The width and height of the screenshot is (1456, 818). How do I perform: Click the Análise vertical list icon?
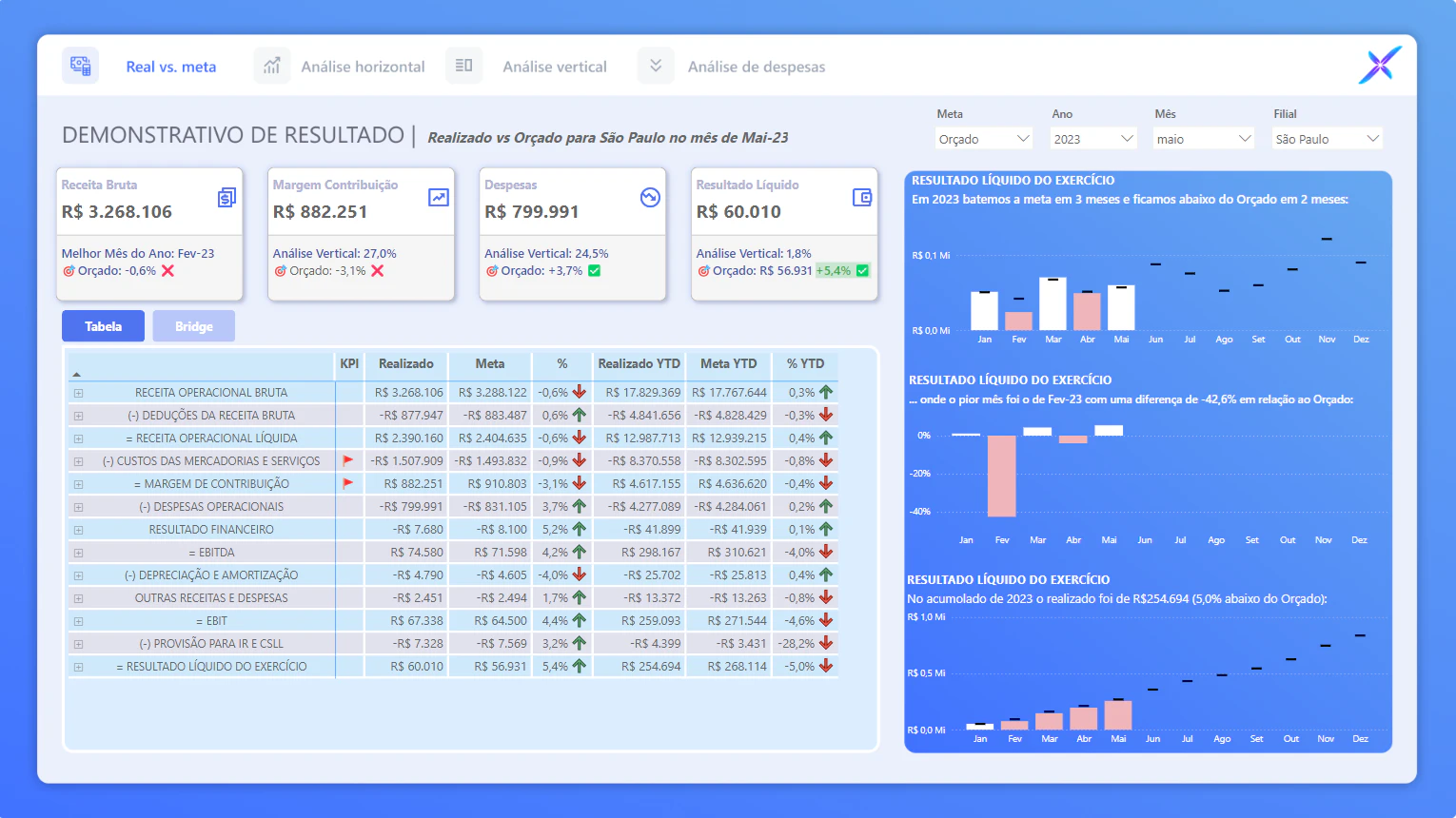(464, 66)
